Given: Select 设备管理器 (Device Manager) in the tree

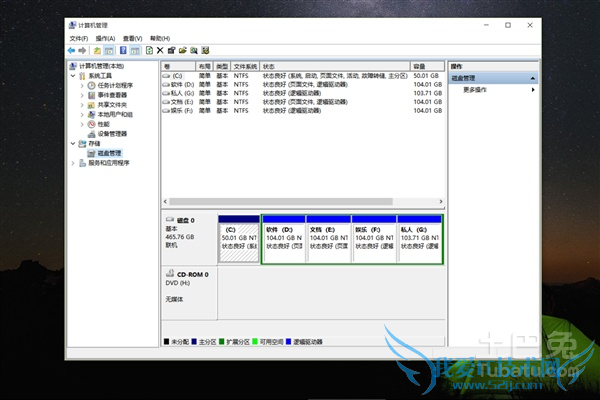Looking at the screenshot, I should [x=112, y=133].
